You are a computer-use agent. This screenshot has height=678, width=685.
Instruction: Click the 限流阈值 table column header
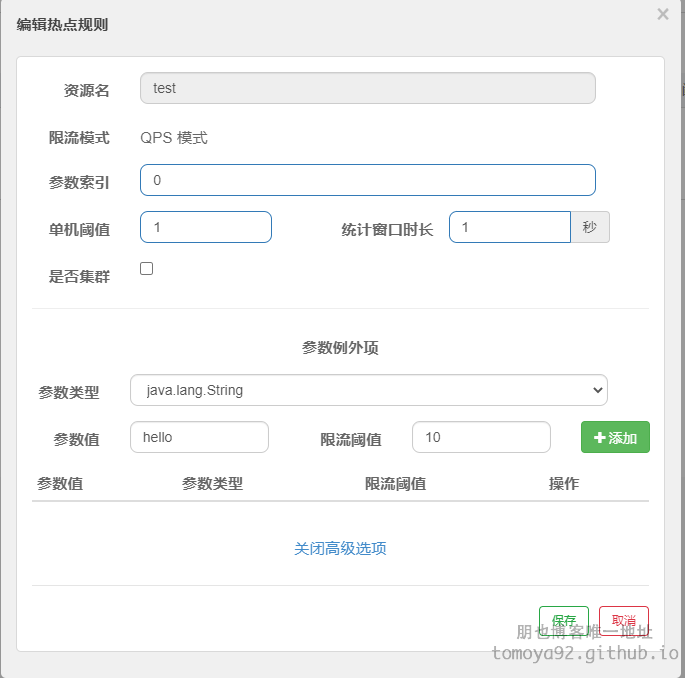click(395, 484)
